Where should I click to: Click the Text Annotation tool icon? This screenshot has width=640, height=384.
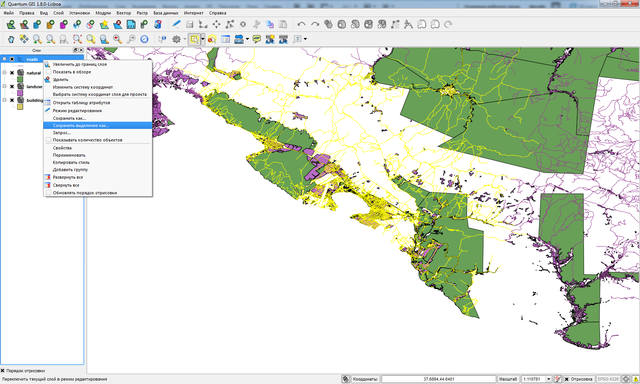coord(297,39)
